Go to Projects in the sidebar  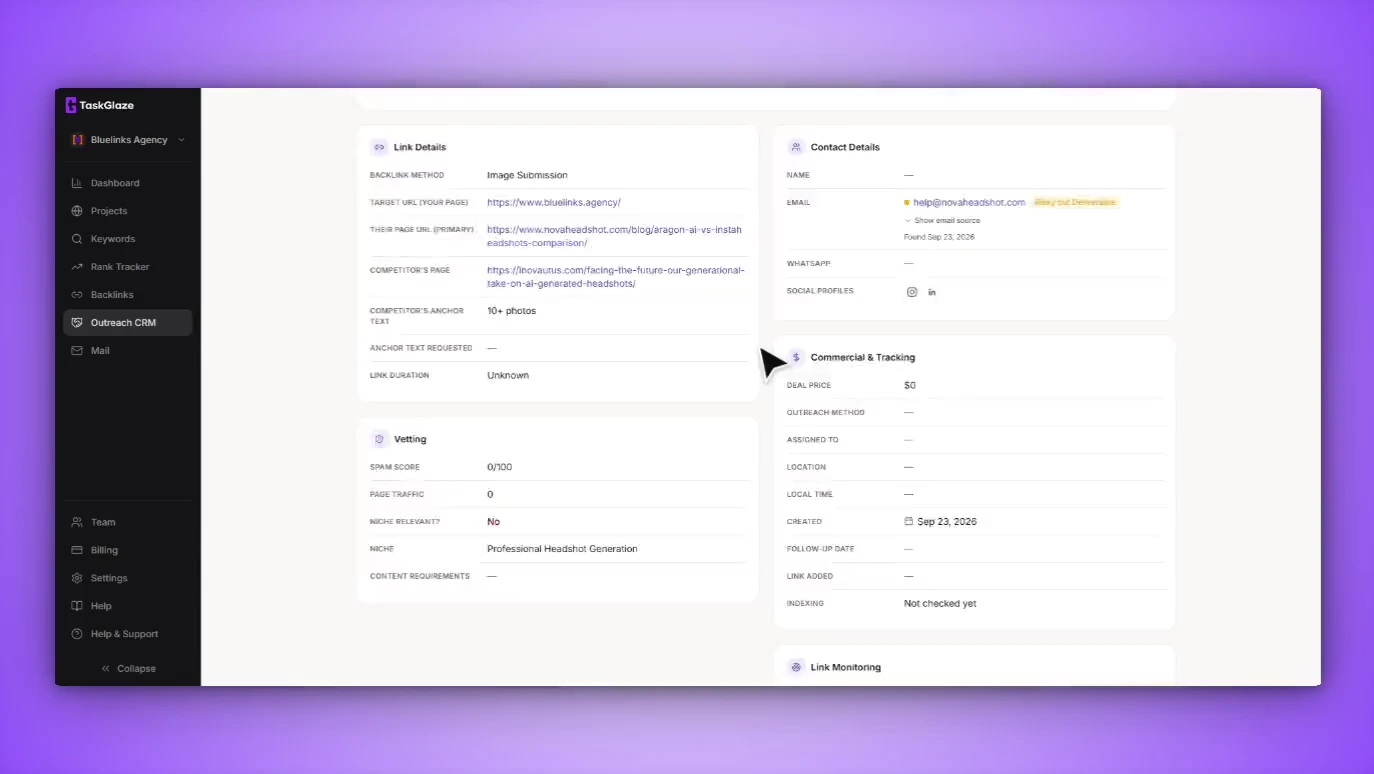coord(127,211)
